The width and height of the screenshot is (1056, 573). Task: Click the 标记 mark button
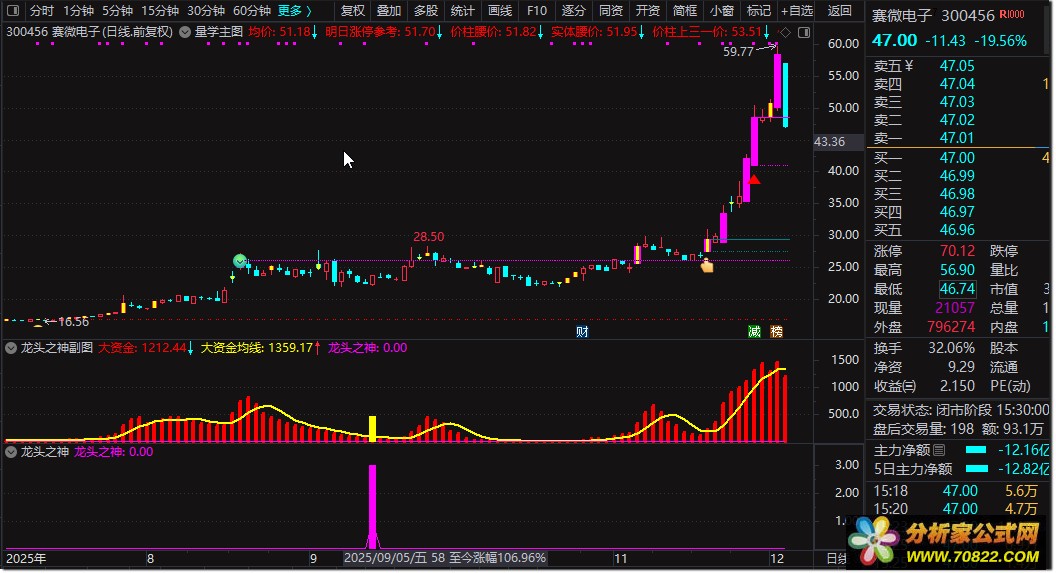coord(758,11)
